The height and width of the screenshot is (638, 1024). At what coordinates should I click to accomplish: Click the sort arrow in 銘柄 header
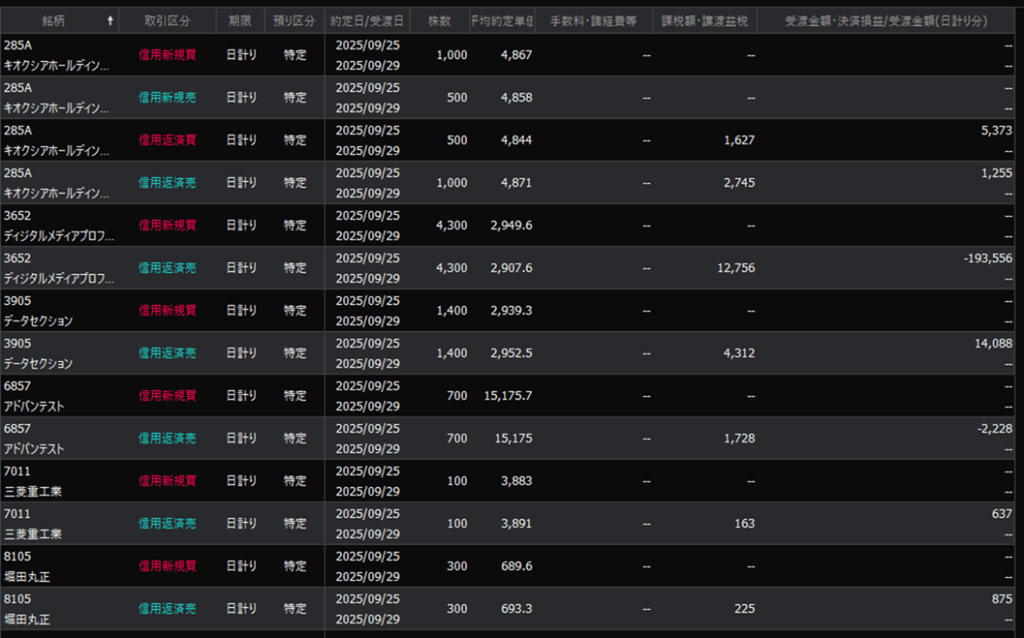pyautogui.click(x=109, y=21)
